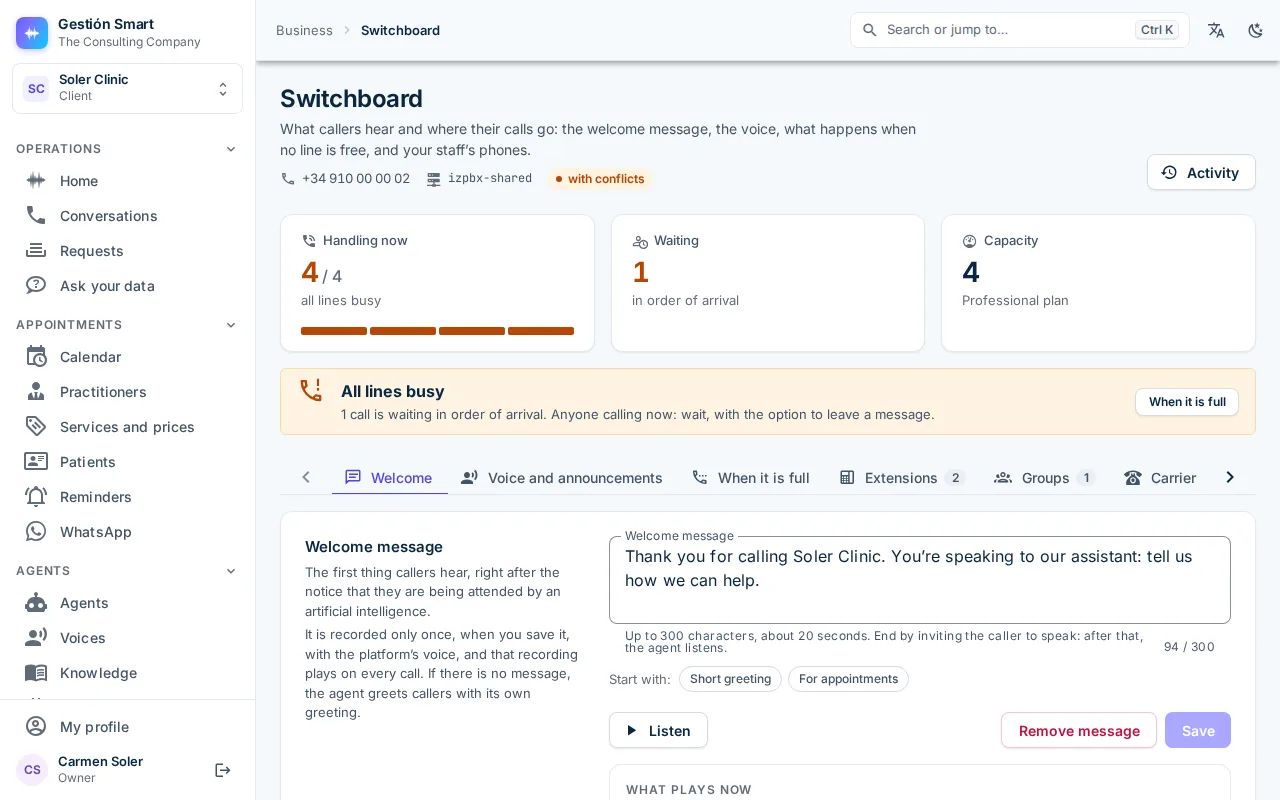This screenshot has width=1280, height=800.
Task: Open the Conversations phone icon
Action: [x=36, y=215]
